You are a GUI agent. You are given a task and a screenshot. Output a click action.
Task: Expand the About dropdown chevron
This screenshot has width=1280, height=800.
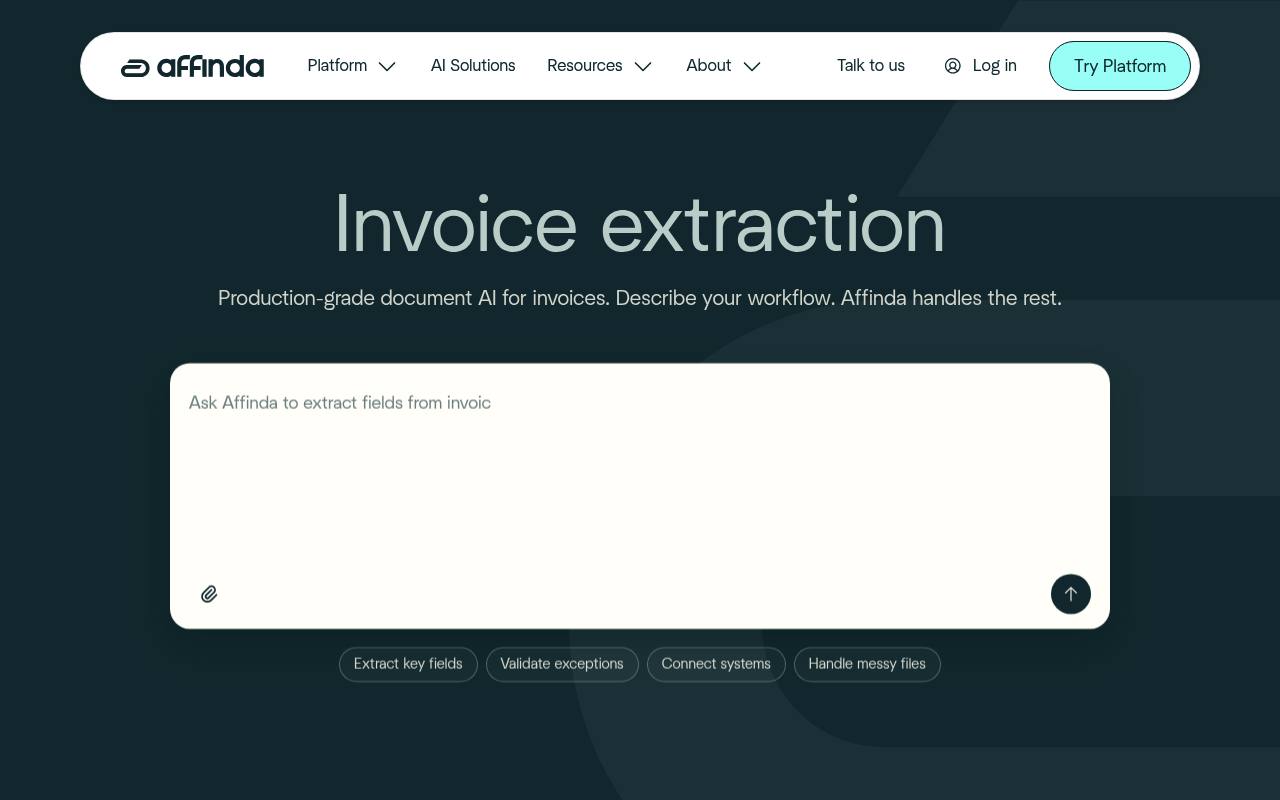pyautogui.click(x=752, y=66)
